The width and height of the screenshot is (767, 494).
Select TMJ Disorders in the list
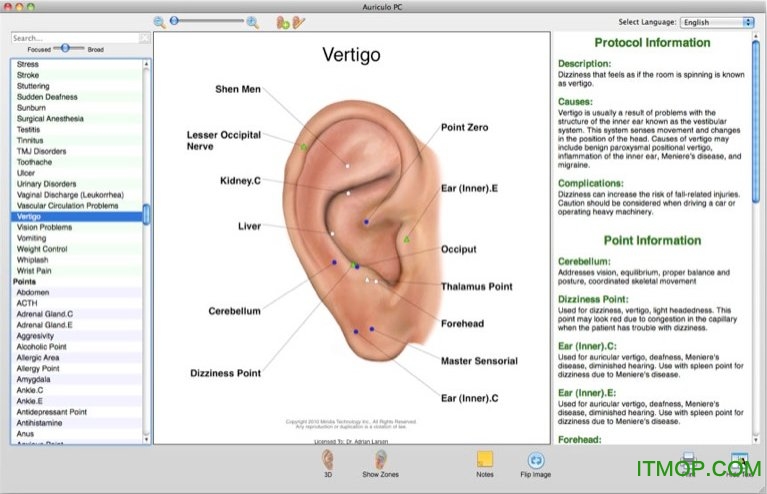point(77,151)
